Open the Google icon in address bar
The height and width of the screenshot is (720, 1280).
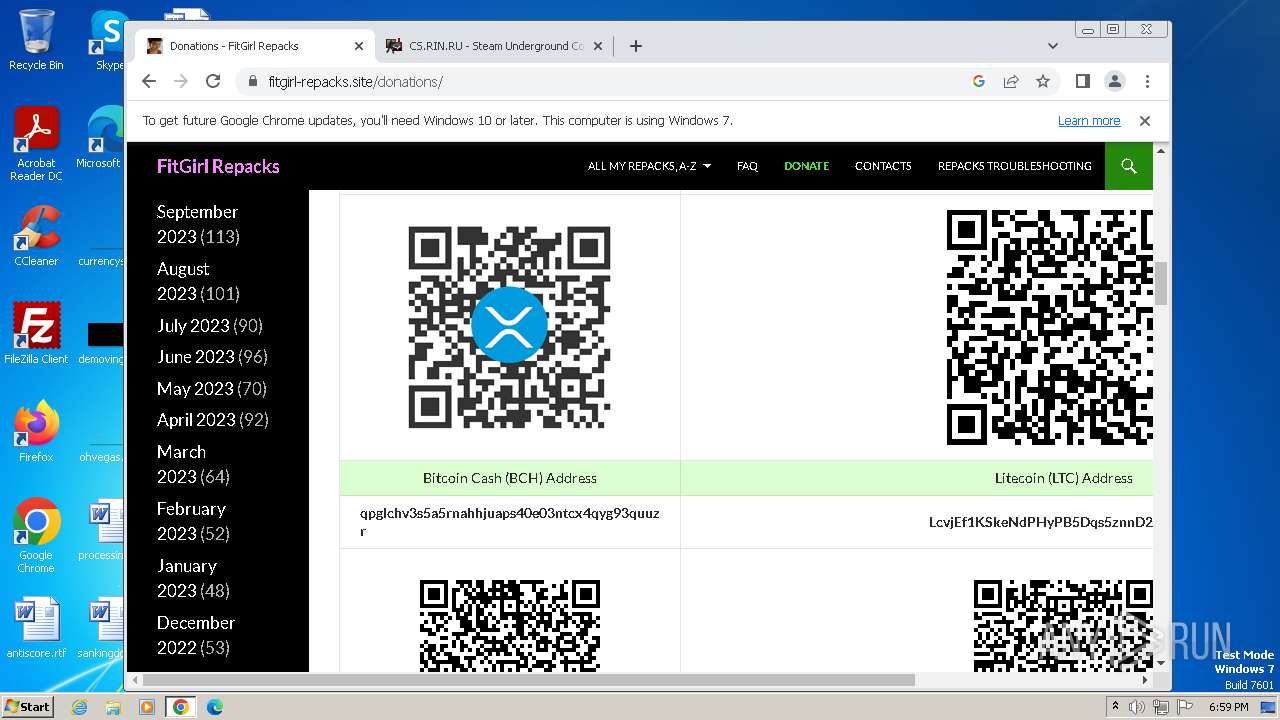[979, 81]
